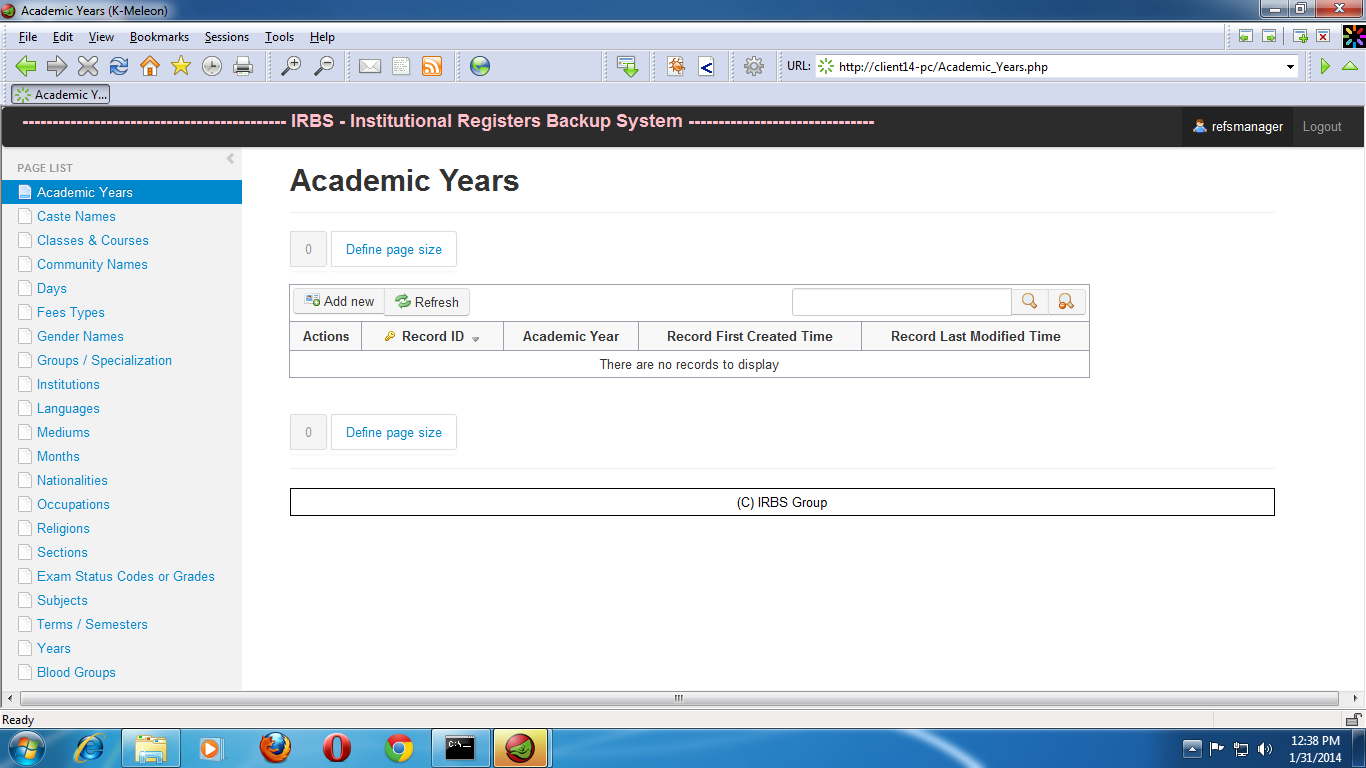The height and width of the screenshot is (768, 1366).
Task: Click the green Back arrow button
Action: [x=26, y=67]
